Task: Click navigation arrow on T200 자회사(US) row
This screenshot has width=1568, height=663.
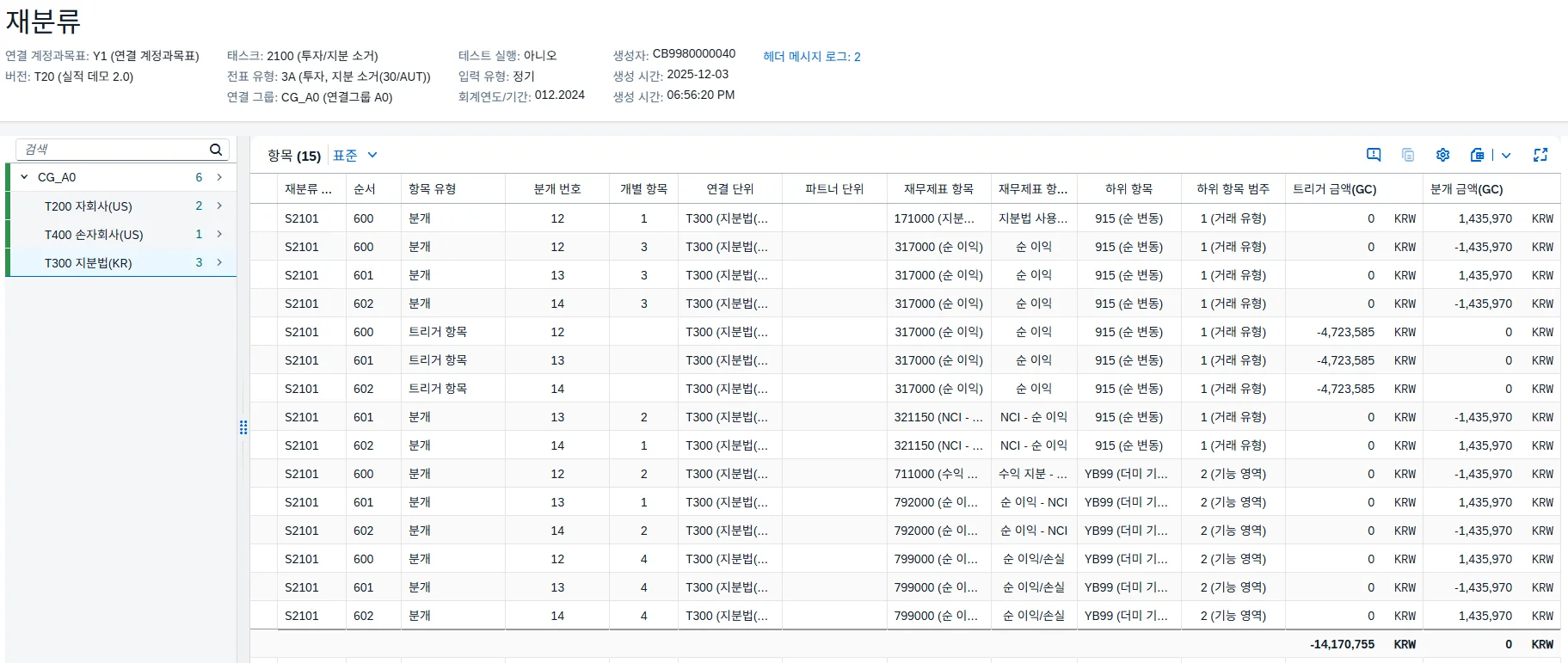Action: point(220,206)
